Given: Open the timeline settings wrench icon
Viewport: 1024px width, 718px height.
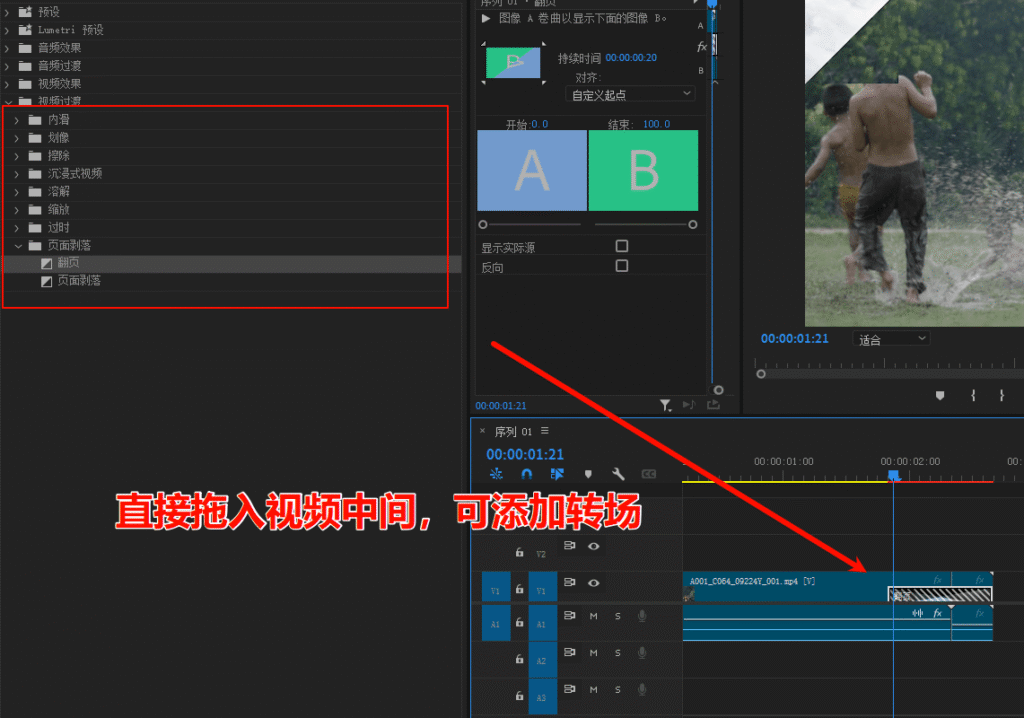Looking at the screenshot, I should (x=618, y=473).
